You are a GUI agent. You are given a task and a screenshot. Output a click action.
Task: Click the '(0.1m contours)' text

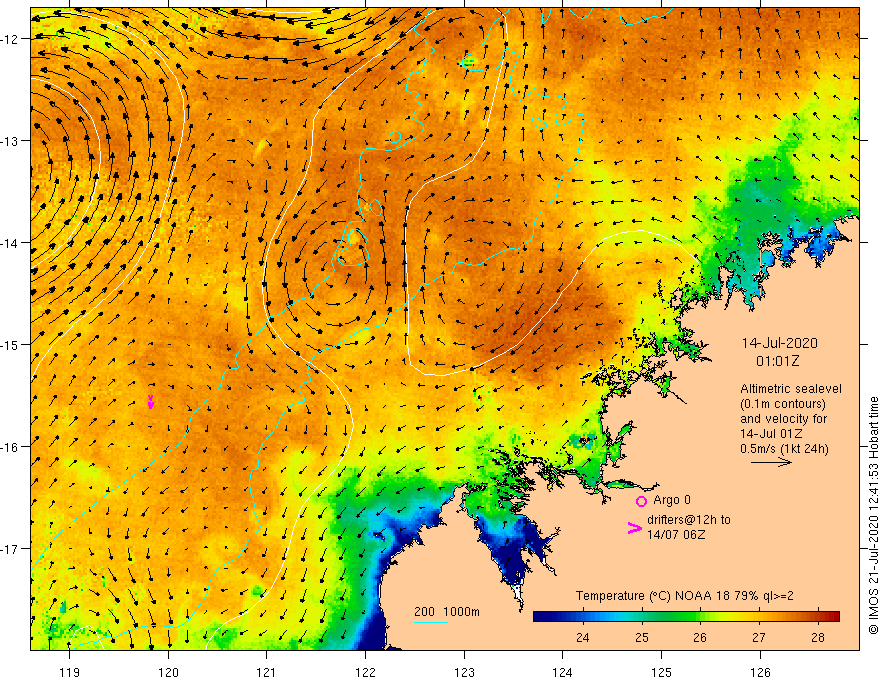click(783, 404)
